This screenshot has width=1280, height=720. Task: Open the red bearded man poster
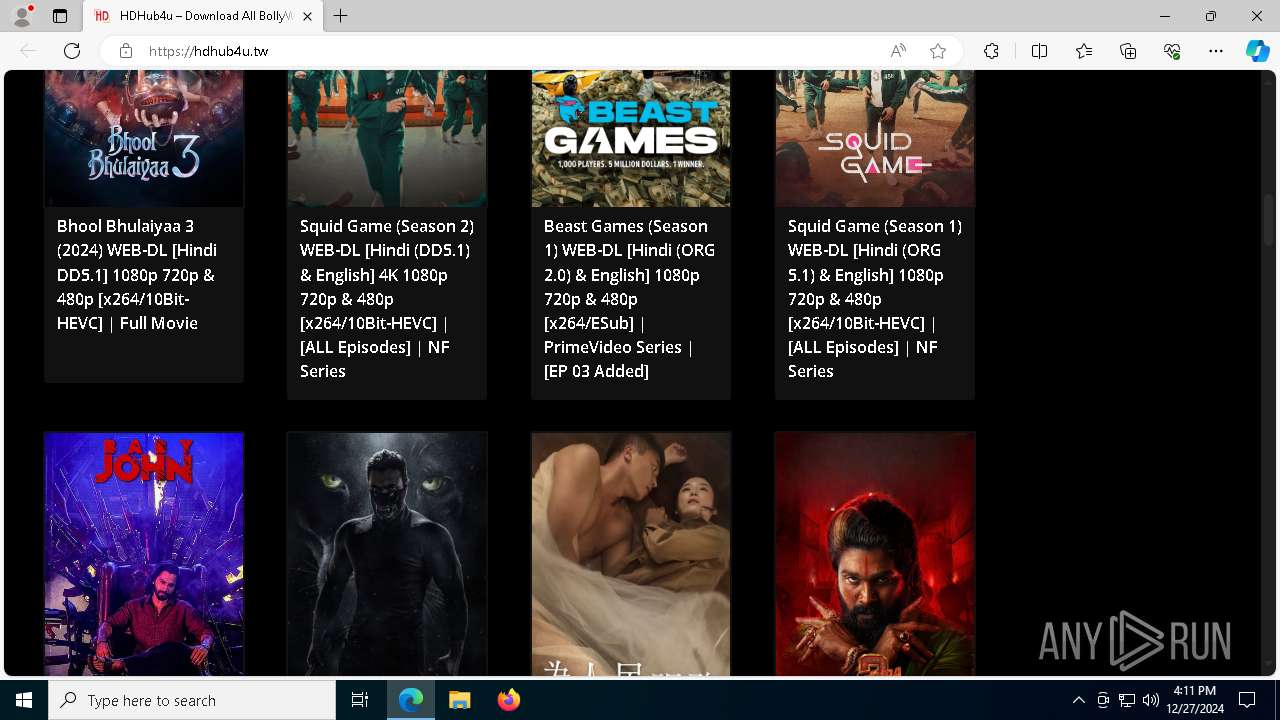pos(875,554)
